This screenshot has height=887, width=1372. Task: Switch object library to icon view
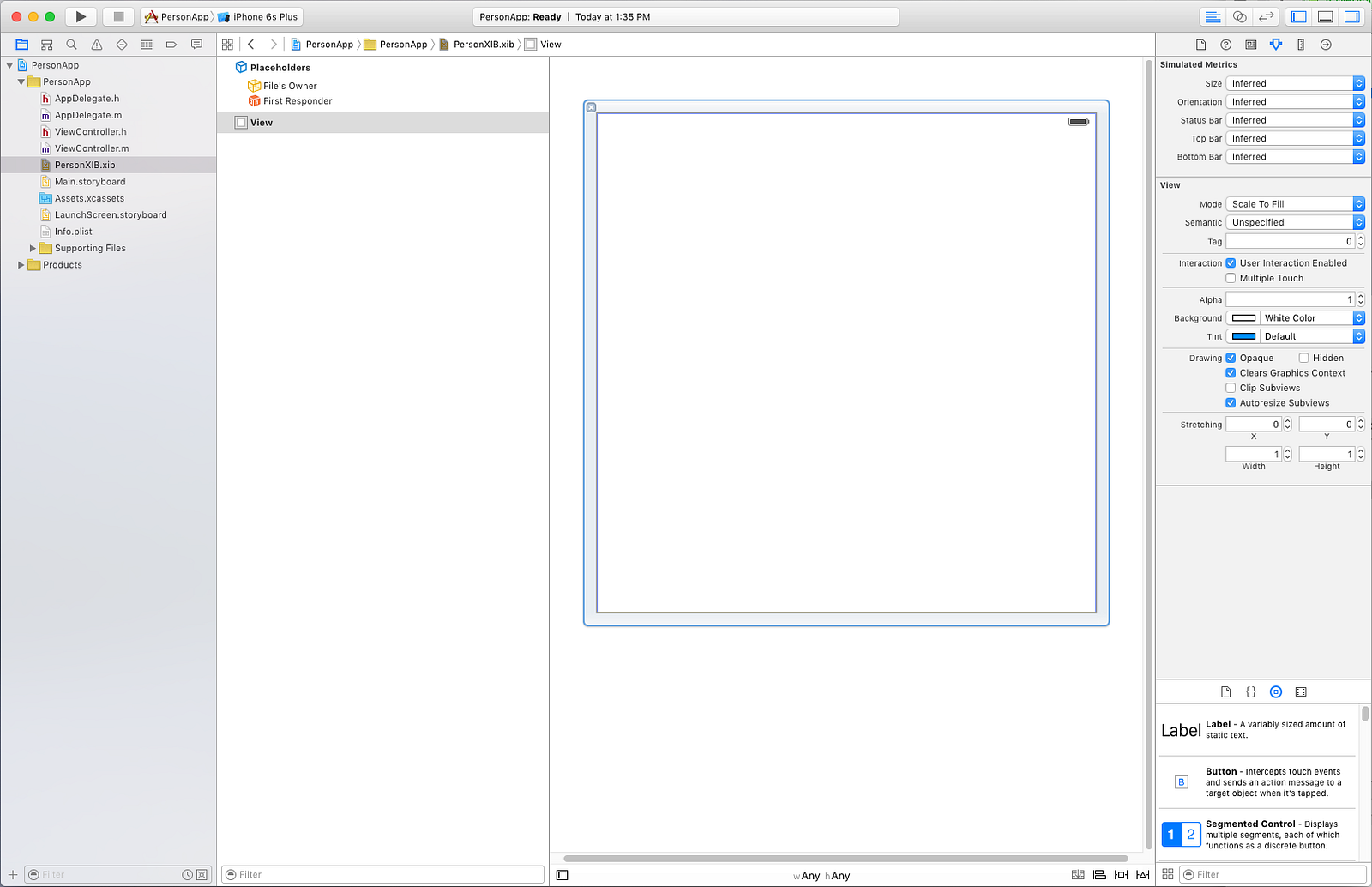click(1168, 874)
